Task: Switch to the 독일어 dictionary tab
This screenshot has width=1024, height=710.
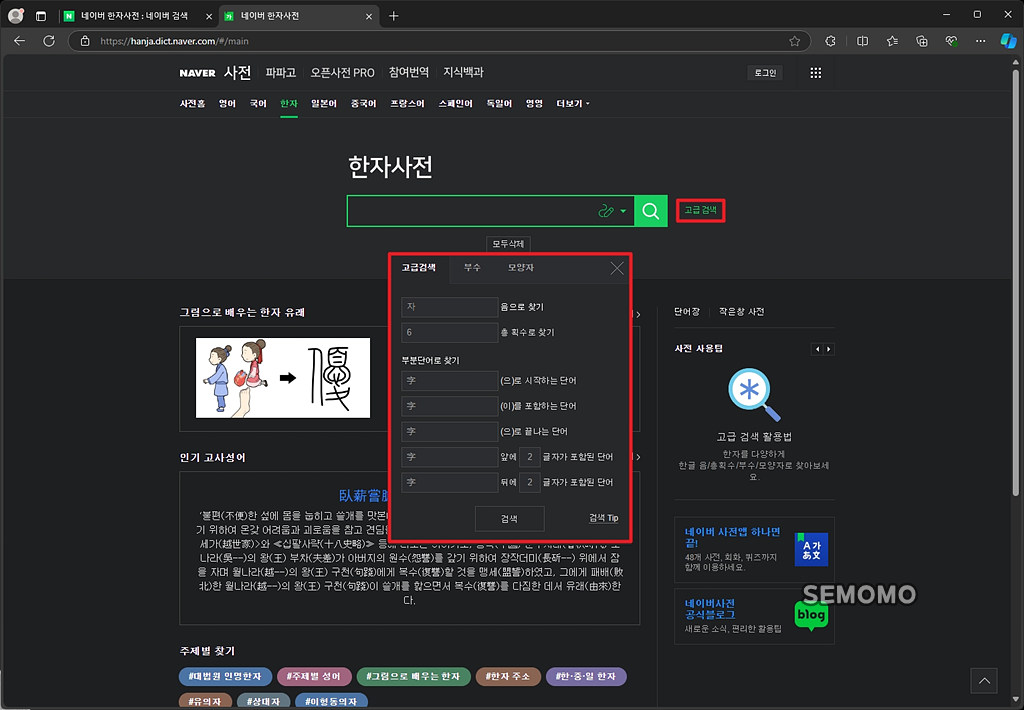Action: pyautogui.click(x=499, y=104)
